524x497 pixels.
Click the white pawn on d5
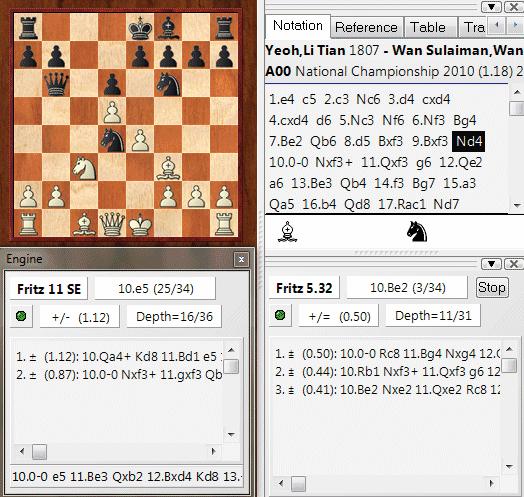coord(112,112)
